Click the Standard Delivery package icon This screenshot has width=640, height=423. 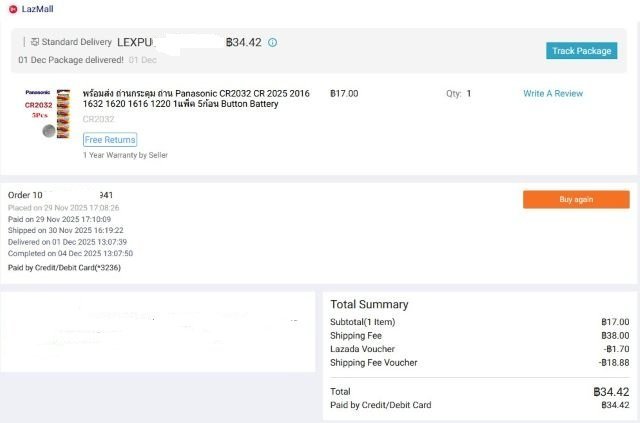(x=35, y=43)
